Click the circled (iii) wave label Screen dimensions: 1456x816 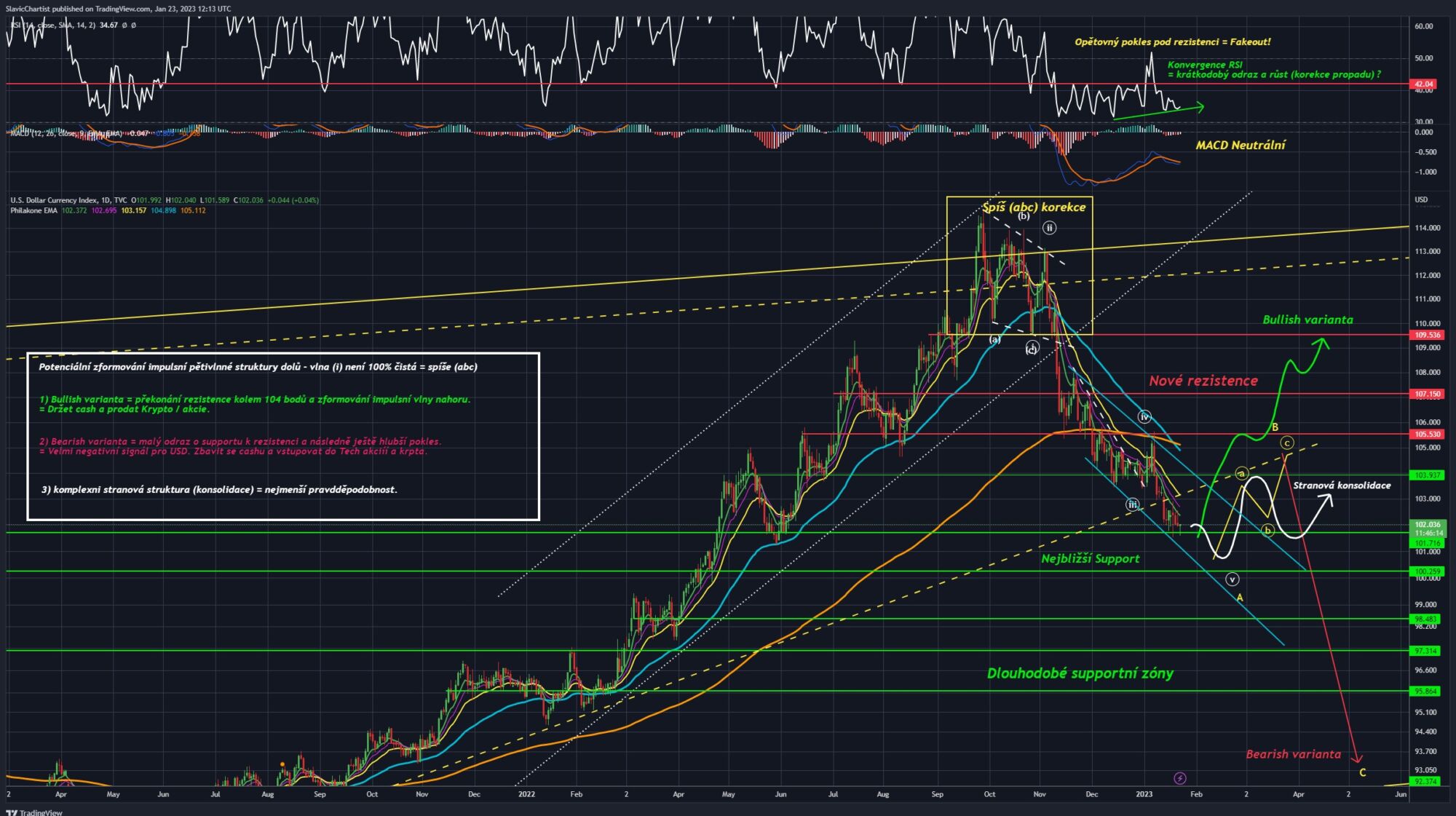(1132, 504)
